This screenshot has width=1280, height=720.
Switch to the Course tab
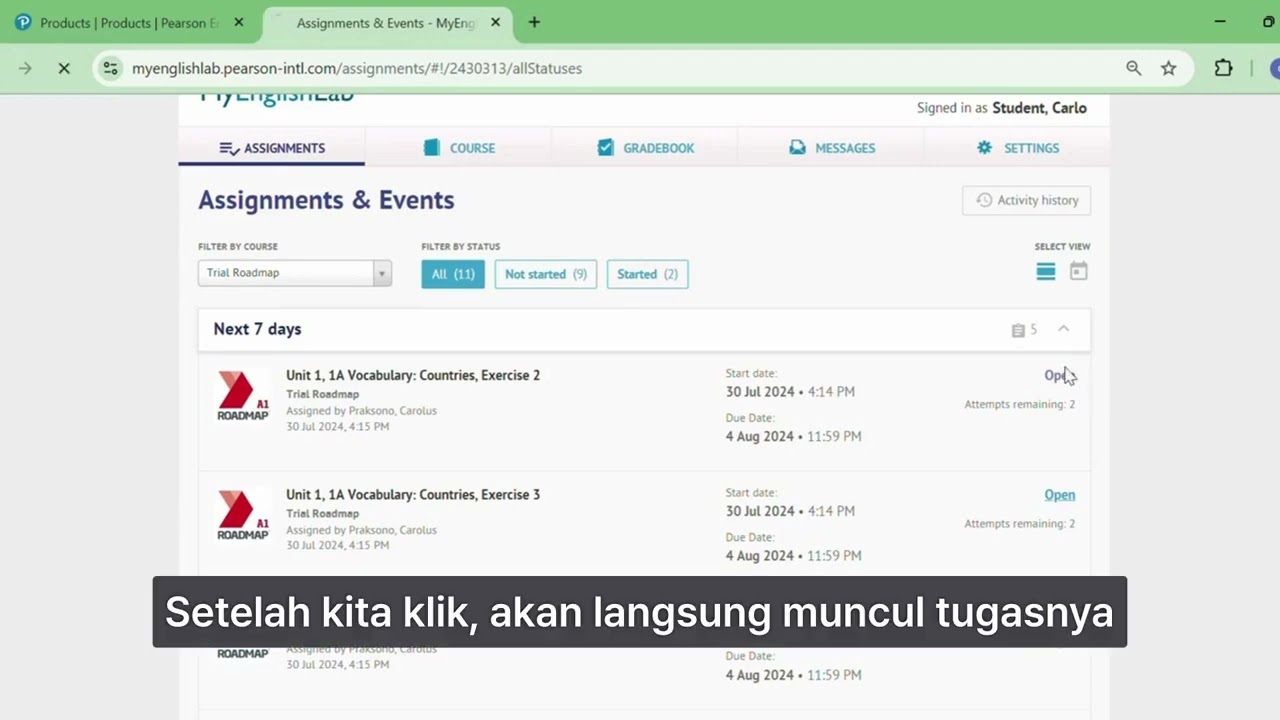(x=458, y=148)
